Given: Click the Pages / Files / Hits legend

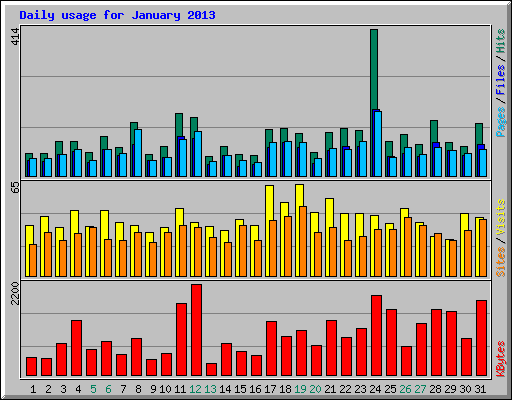Looking at the screenshot, I should pyautogui.click(x=501, y=83).
